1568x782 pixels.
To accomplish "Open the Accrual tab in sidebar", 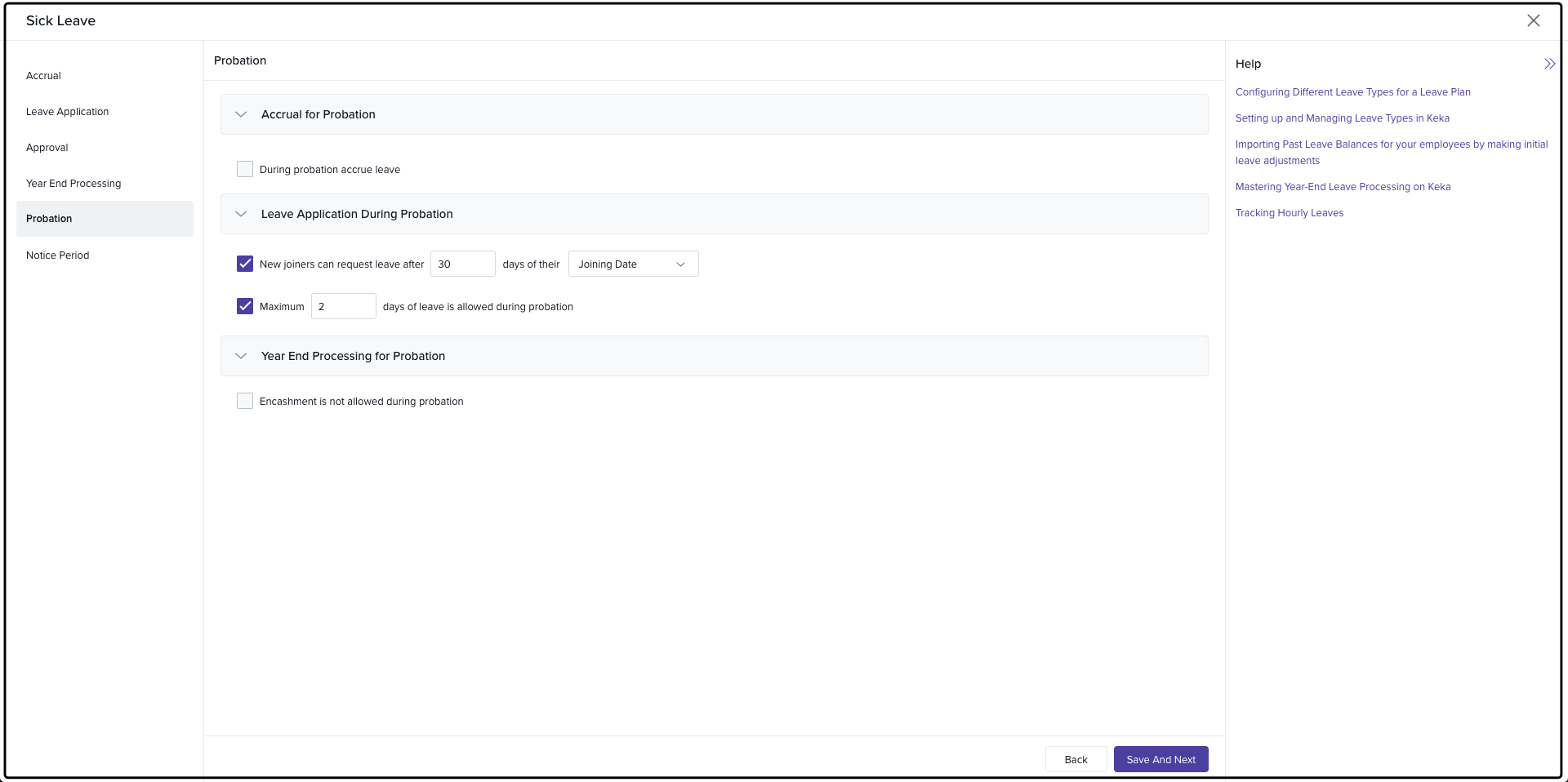I will coord(44,76).
